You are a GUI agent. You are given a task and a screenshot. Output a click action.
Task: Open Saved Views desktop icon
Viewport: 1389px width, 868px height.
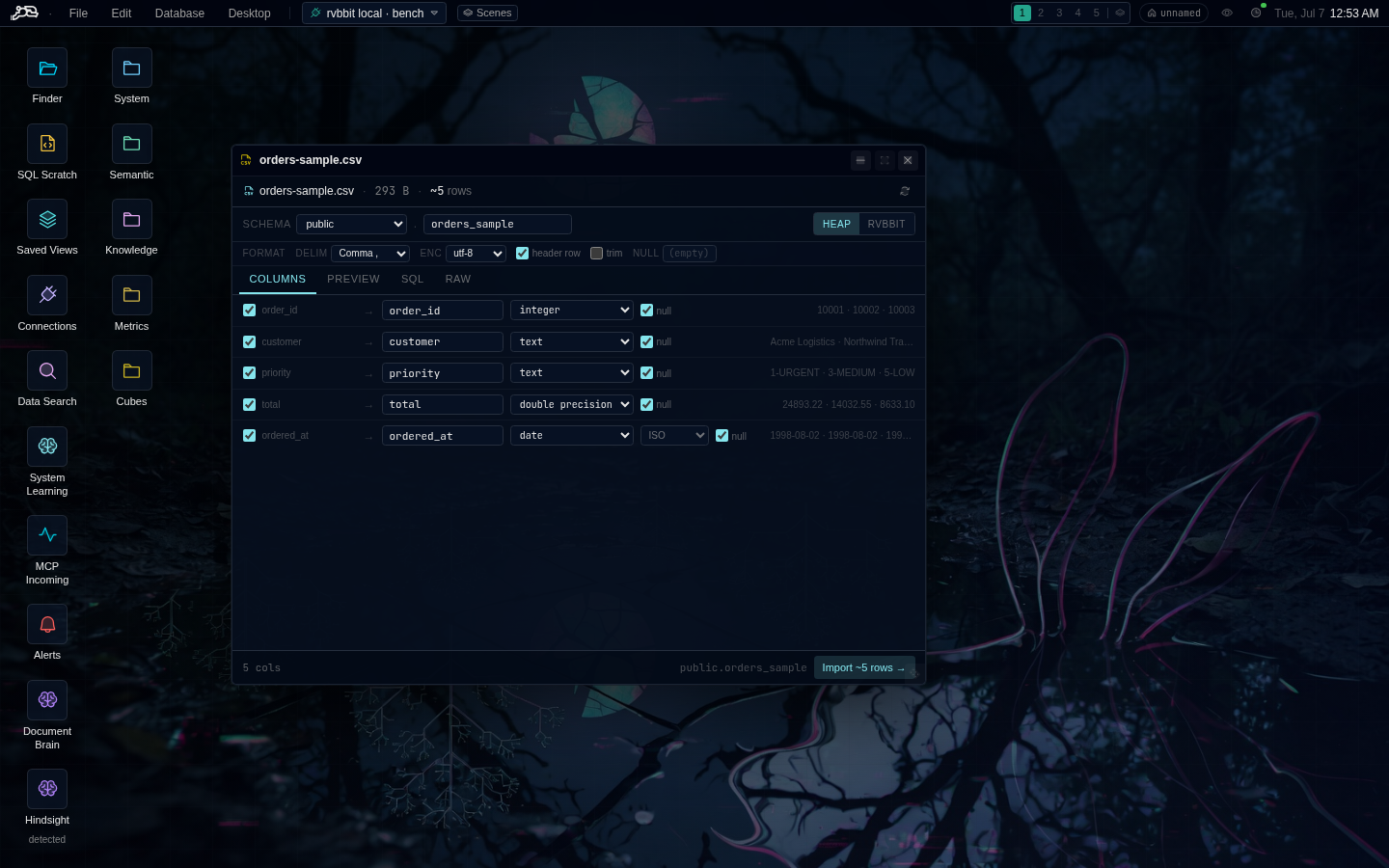(x=47, y=219)
